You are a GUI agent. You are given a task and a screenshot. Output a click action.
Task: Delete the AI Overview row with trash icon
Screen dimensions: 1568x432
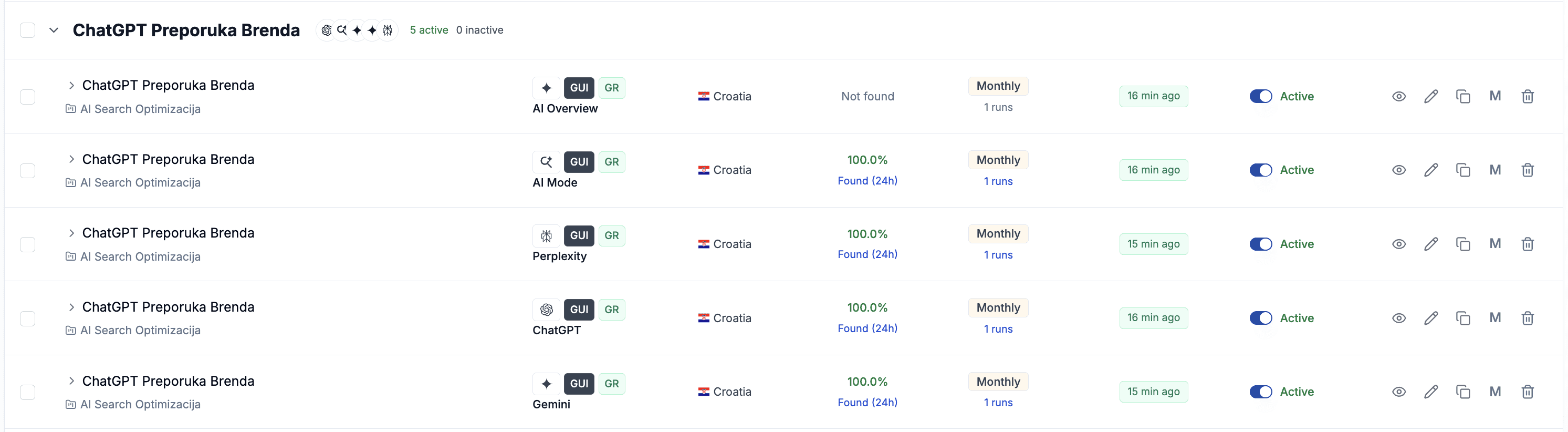pos(1527,96)
